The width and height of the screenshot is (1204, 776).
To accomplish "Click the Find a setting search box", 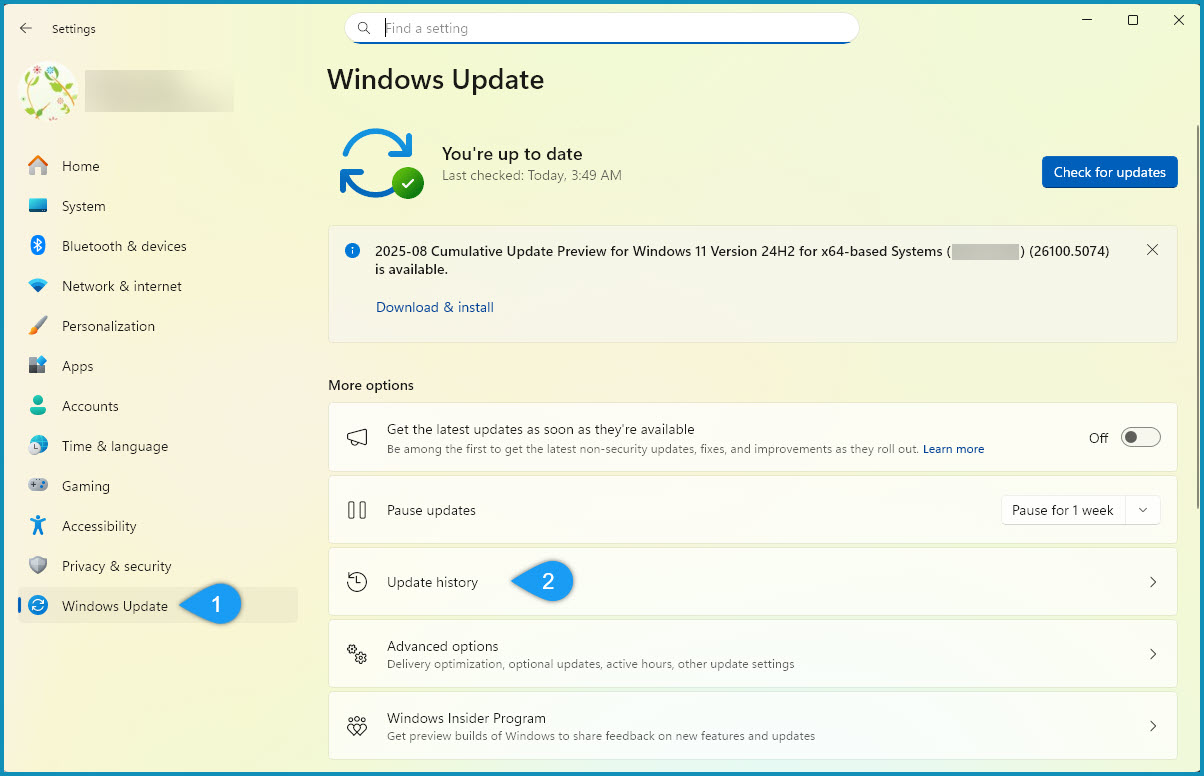I will click(x=600, y=28).
